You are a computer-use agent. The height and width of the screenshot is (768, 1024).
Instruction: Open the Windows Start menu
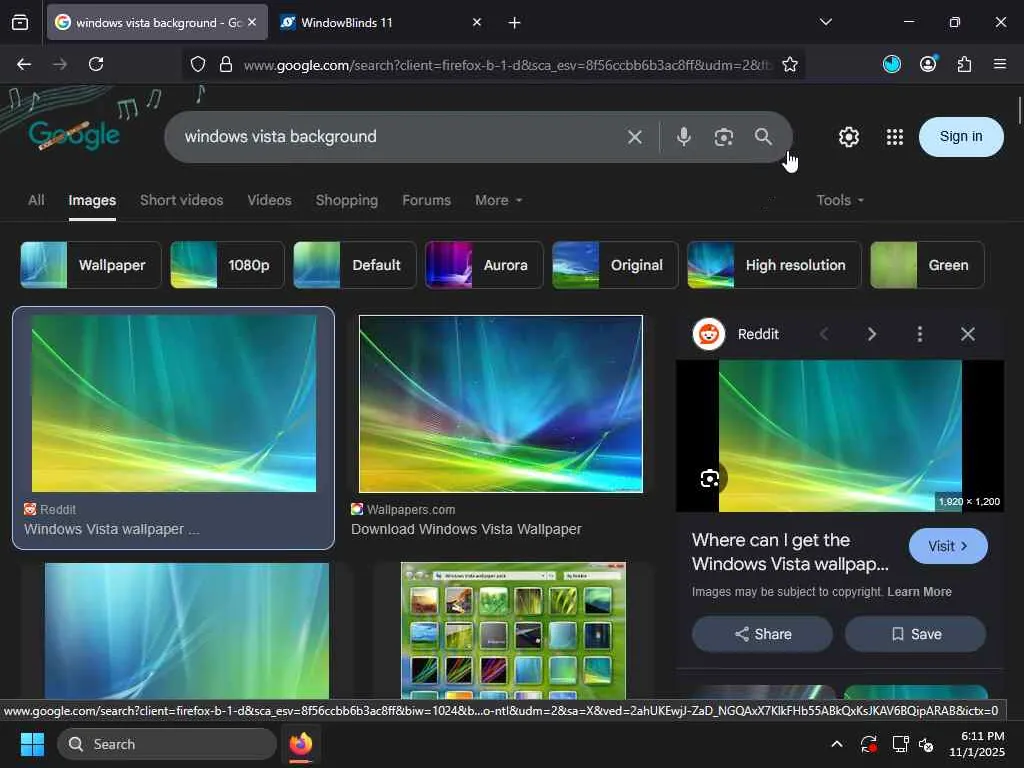click(32, 744)
